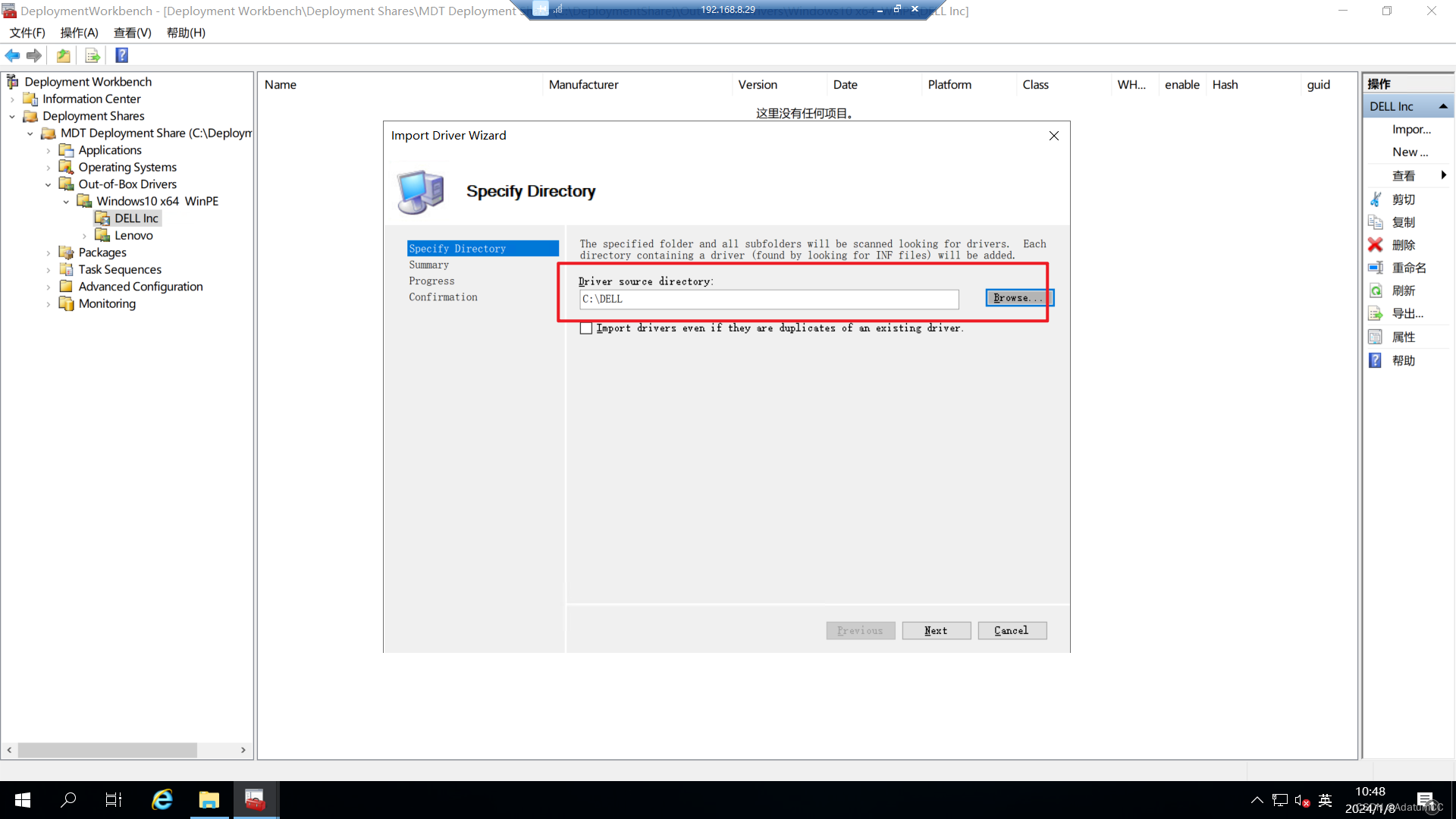Screen dimensions: 1456x819
Task: Click the export list toolbar icon
Action: click(x=93, y=55)
